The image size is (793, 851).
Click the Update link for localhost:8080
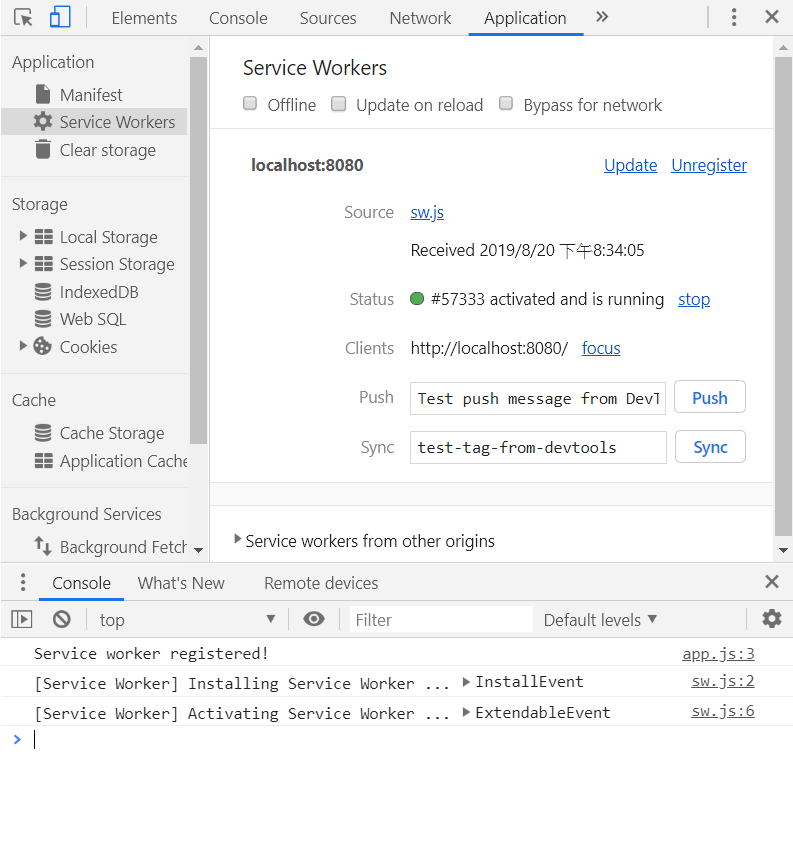(630, 165)
